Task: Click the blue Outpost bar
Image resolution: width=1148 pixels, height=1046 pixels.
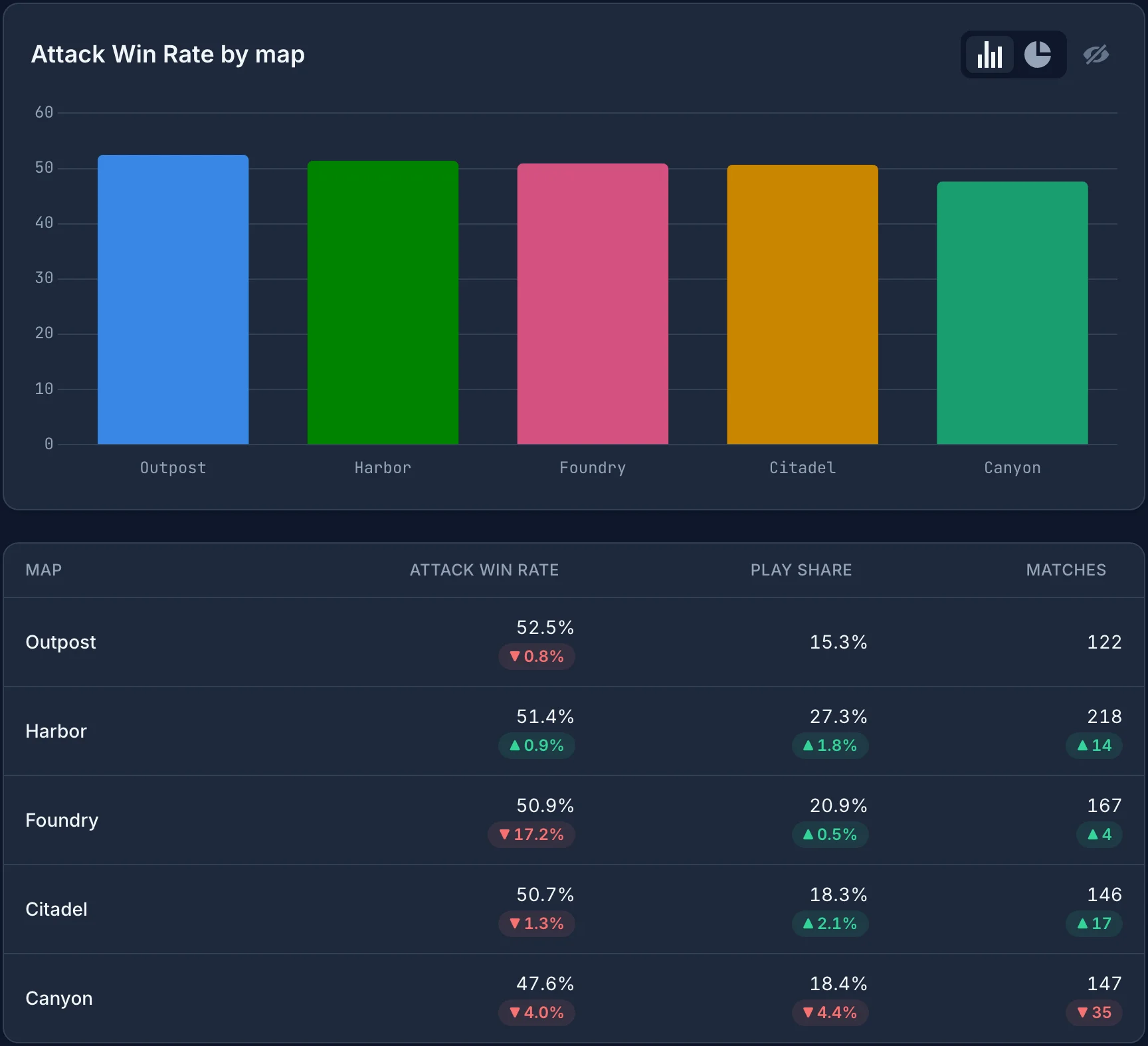Action: click(x=173, y=300)
